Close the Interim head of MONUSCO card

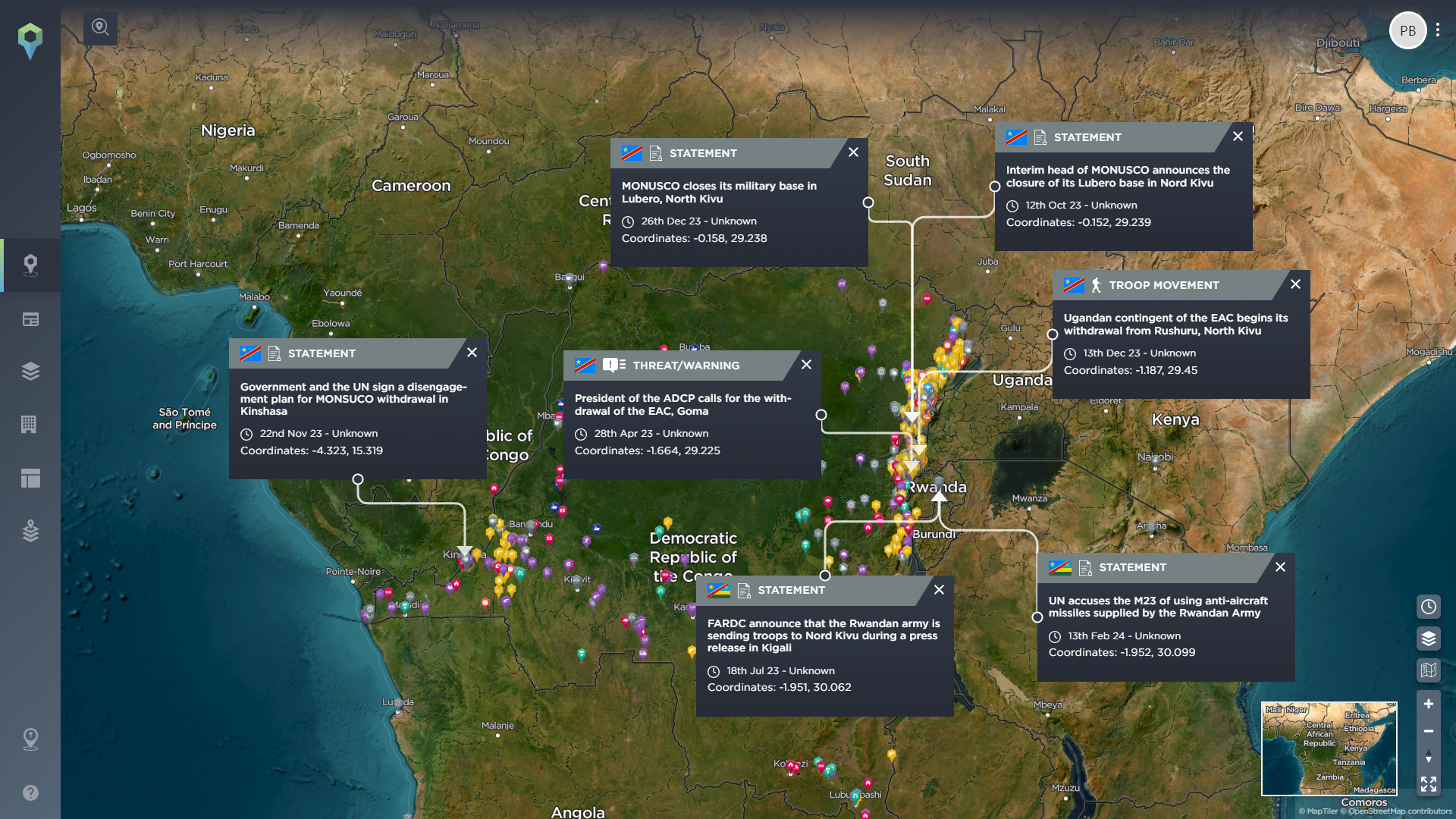click(1238, 136)
